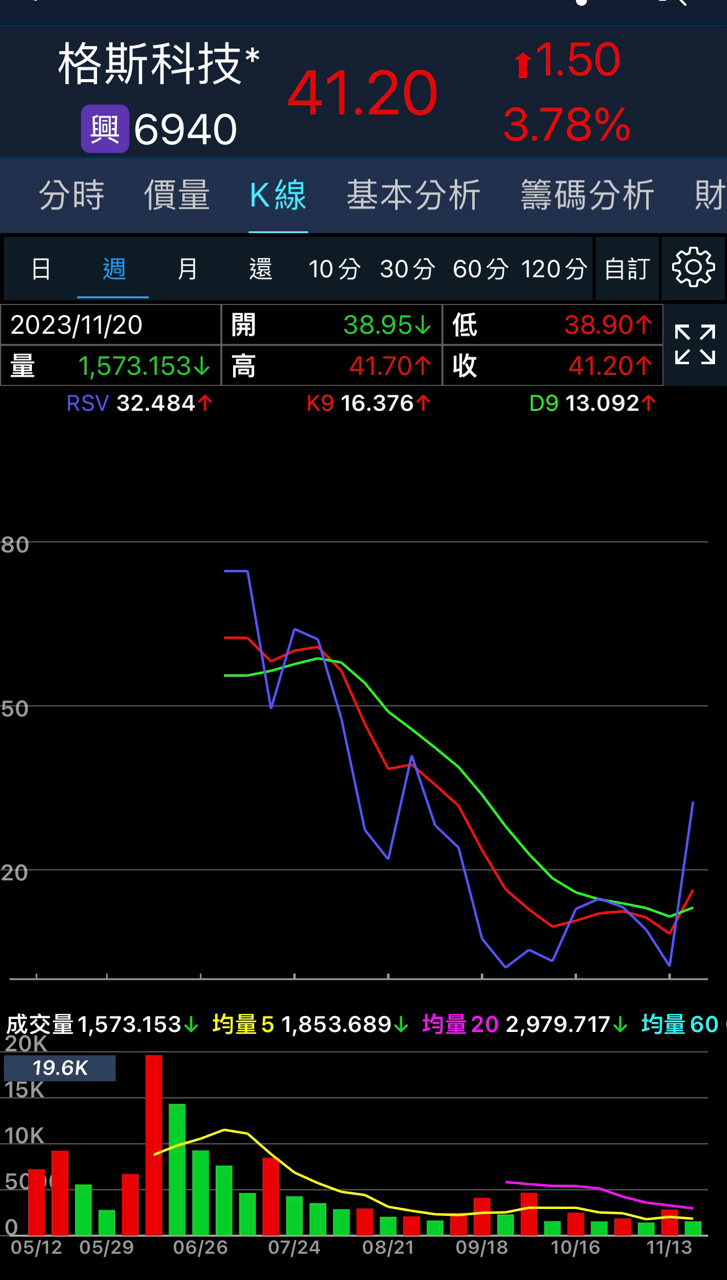The image size is (727, 1280).
Task: Select the 週 weekly period
Action: [x=114, y=269]
